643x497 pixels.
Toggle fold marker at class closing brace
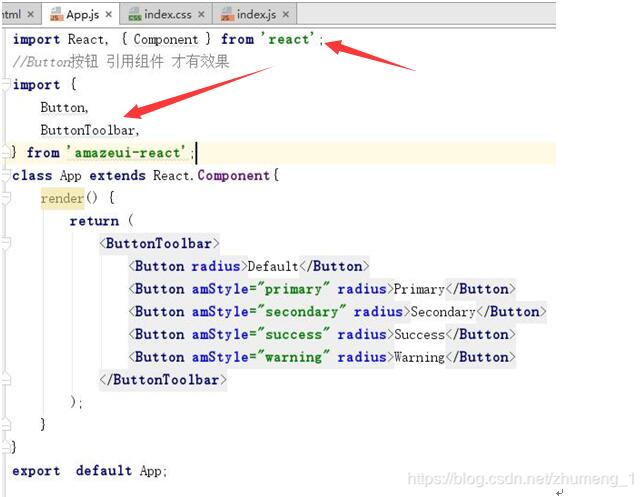pos(5,446)
